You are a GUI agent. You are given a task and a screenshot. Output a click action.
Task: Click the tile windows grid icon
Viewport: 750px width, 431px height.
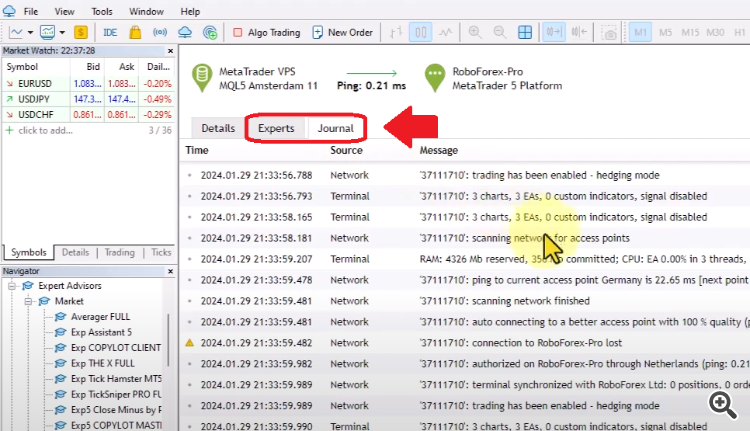[525, 33]
